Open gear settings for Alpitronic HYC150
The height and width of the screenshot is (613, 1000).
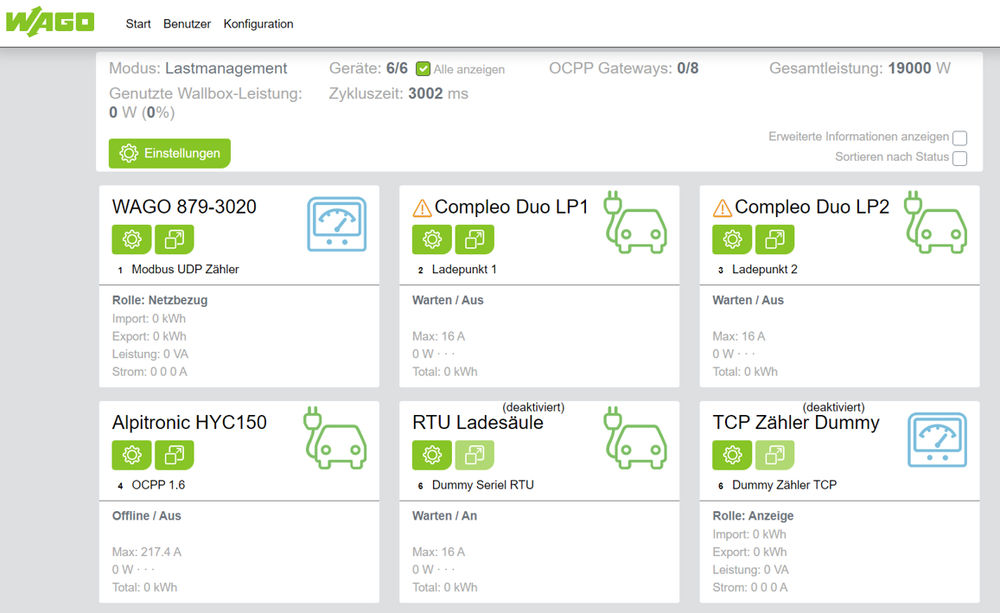click(131, 455)
